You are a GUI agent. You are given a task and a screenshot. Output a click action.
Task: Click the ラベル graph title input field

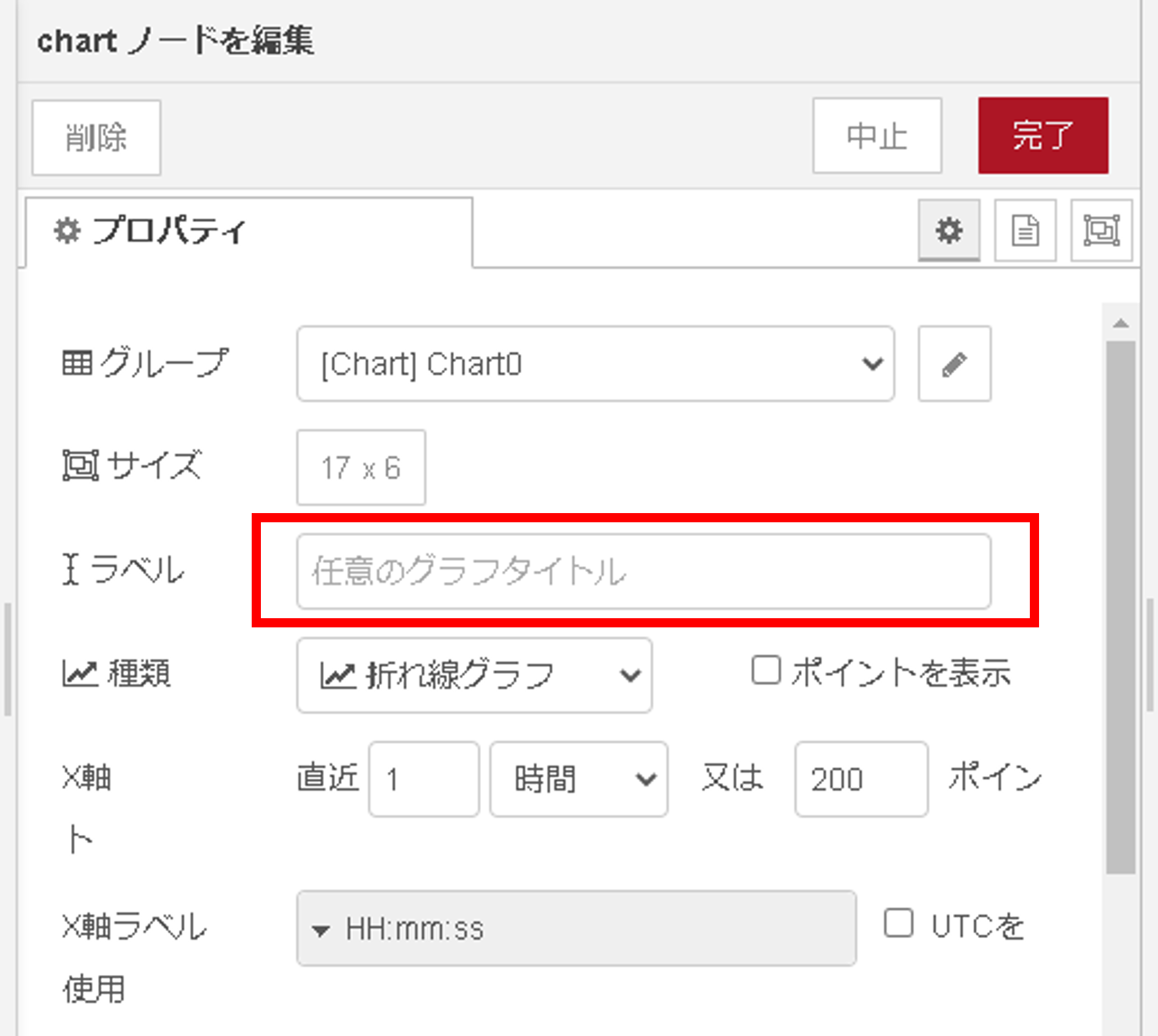click(x=644, y=571)
